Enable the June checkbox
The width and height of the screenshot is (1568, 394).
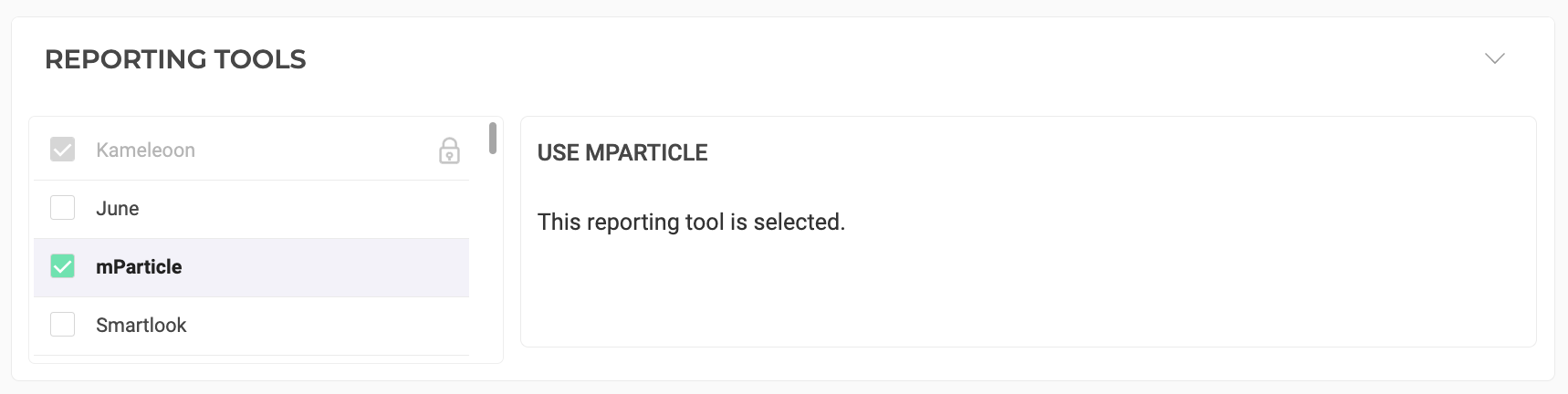63,208
